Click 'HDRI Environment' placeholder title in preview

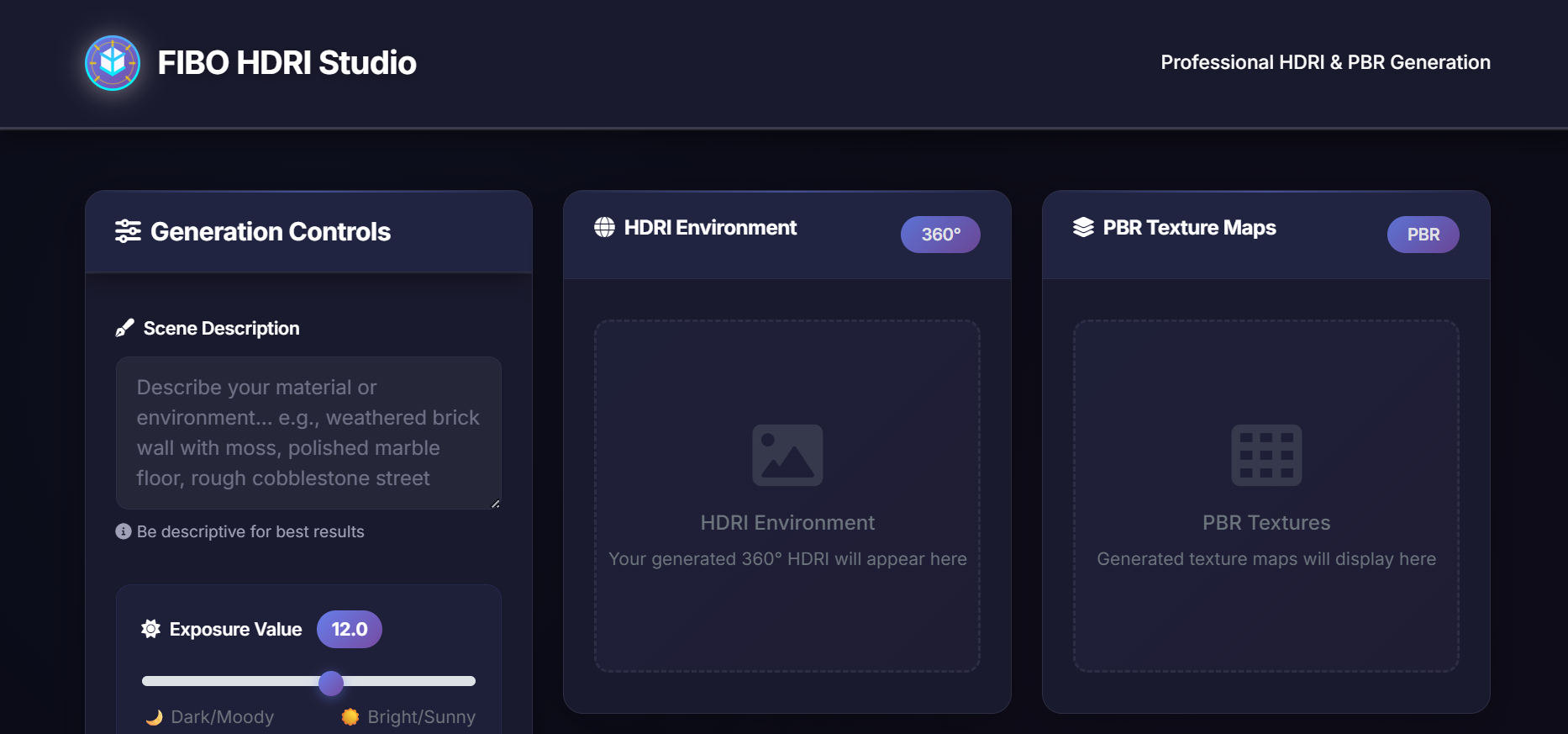click(x=787, y=522)
